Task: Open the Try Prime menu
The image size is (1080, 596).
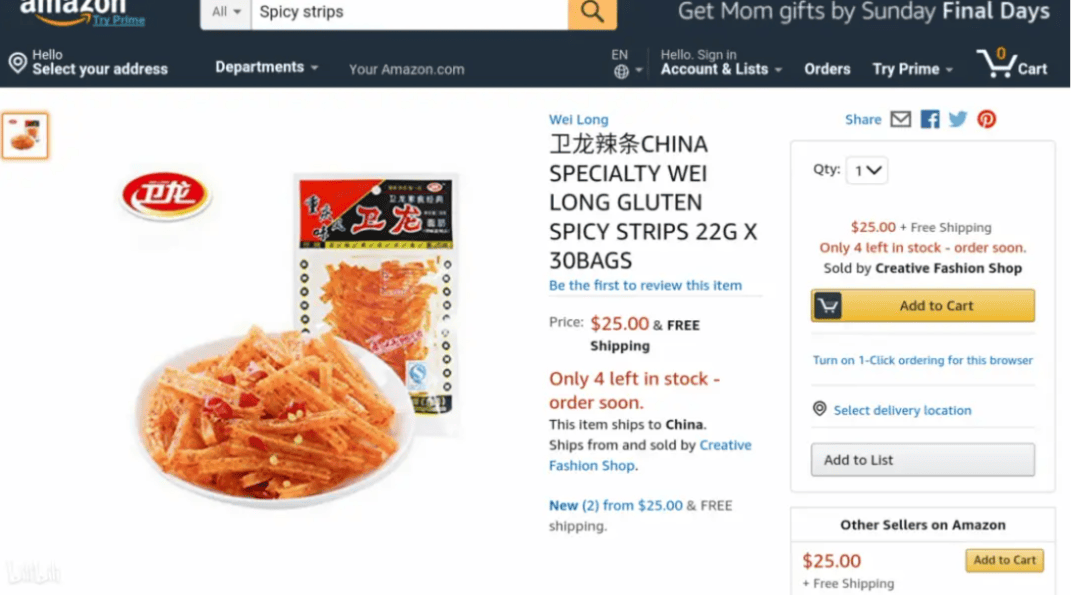Action: pos(913,69)
